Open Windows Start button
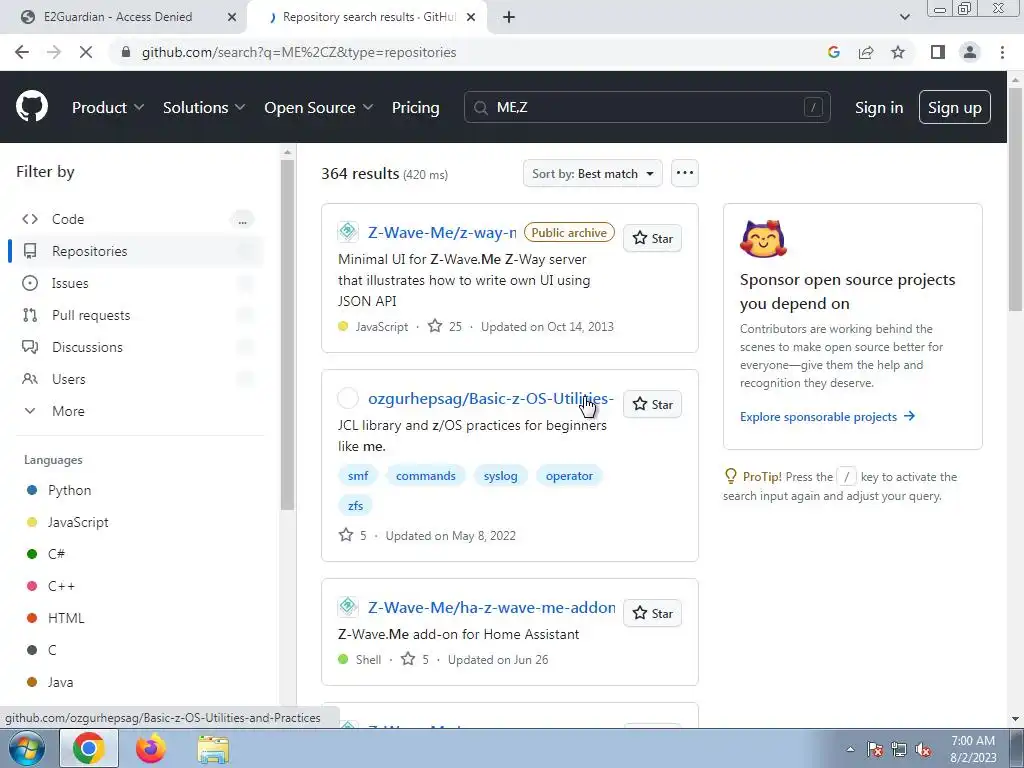Image resolution: width=1024 pixels, height=768 pixels. [x=27, y=748]
